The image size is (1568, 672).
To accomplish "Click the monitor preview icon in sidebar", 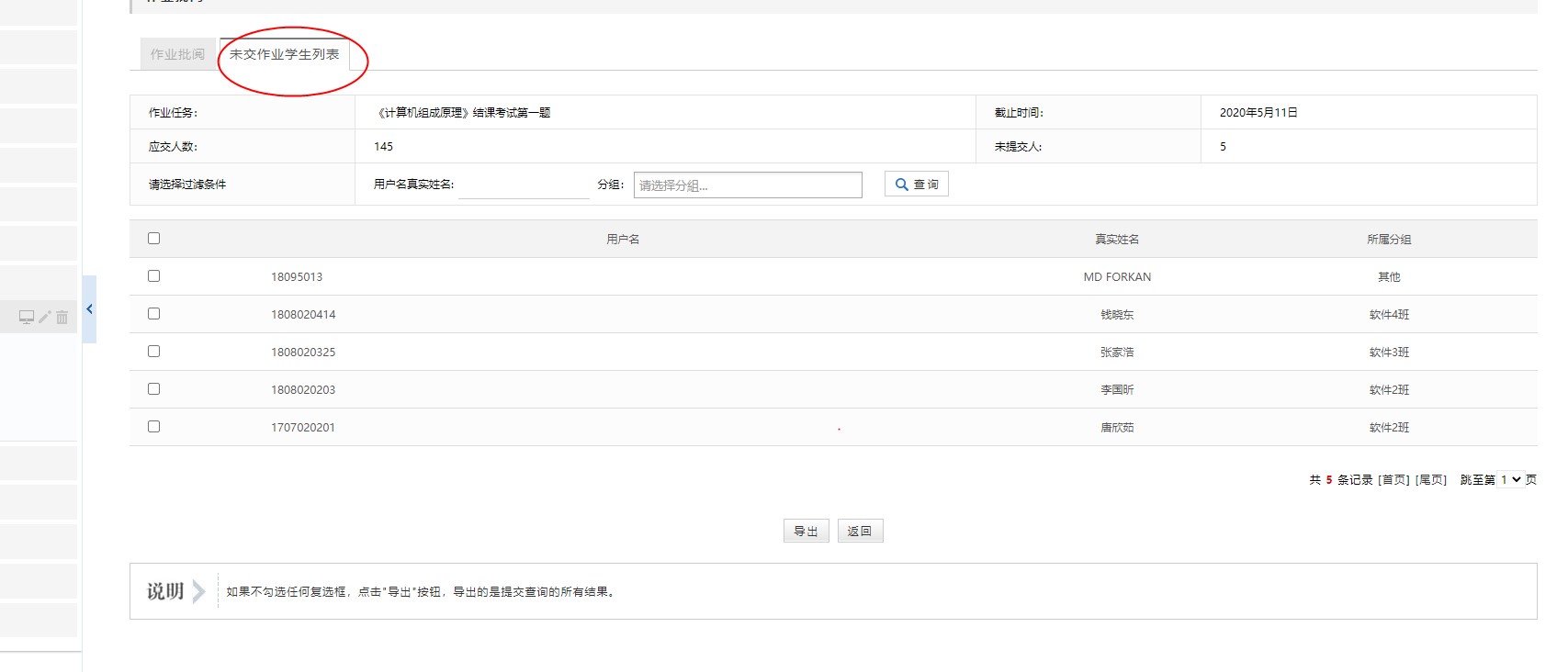I will point(27,317).
